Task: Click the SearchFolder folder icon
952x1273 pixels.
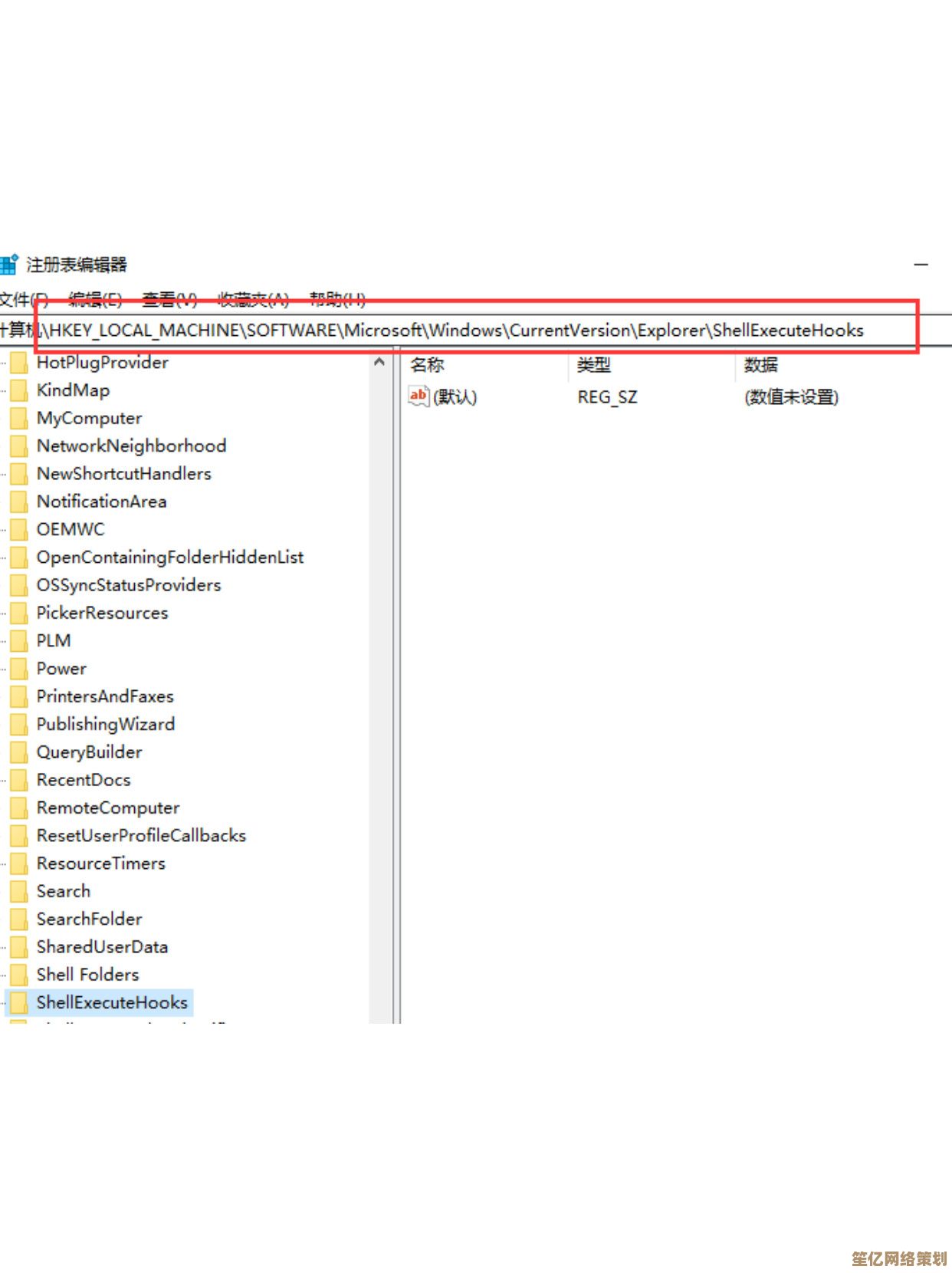Action: tap(19, 919)
